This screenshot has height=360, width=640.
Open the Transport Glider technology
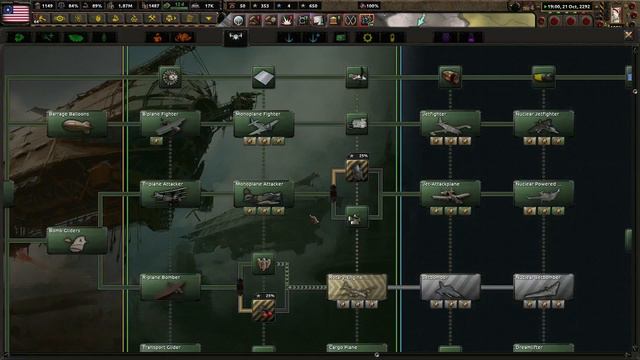(x=170, y=348)
